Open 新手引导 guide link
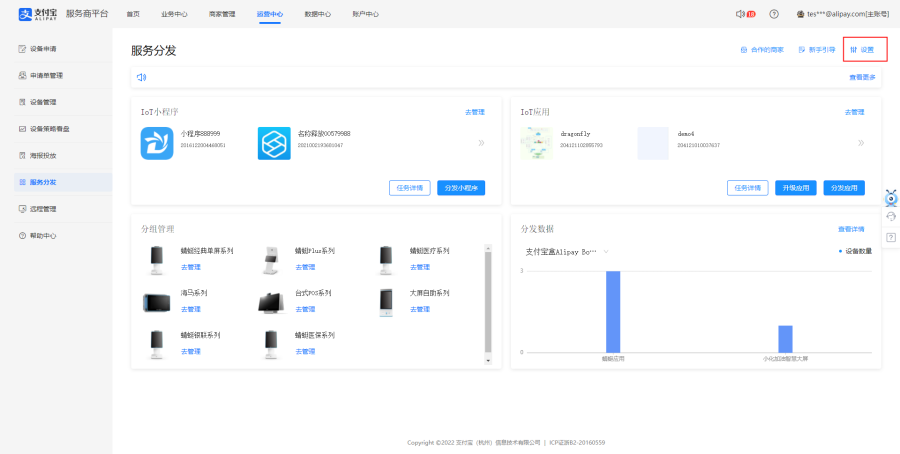900x454 pixels. point(817,50)
